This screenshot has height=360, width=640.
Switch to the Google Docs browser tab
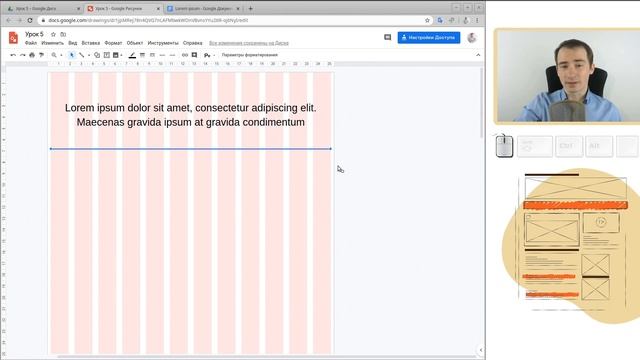pos(43,8)
